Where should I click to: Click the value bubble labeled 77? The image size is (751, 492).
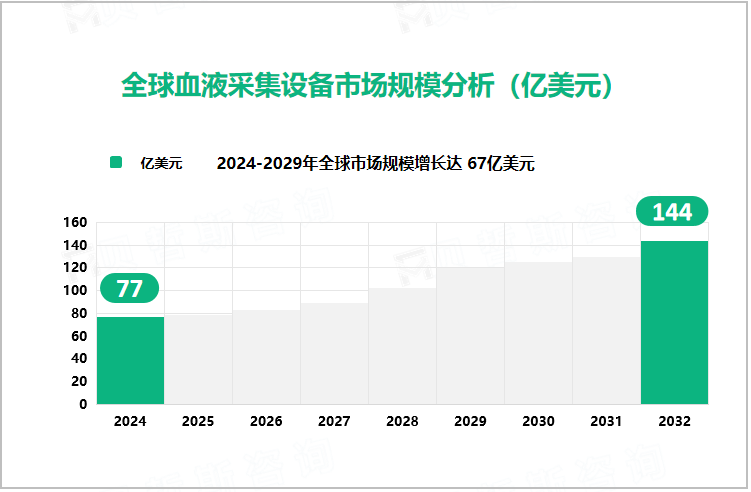click(x=129, y=288)
